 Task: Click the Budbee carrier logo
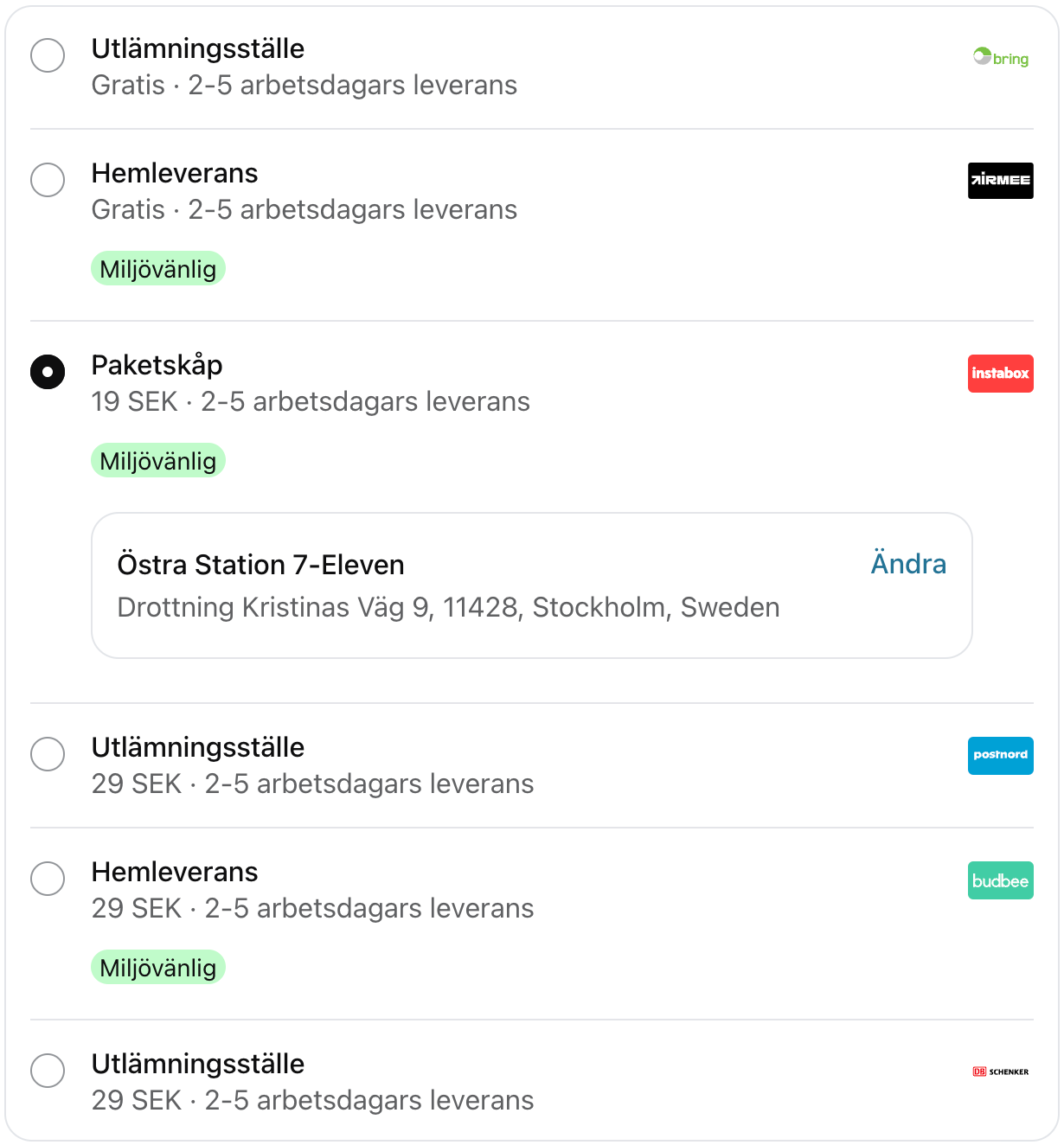[x=1000, y=880]
